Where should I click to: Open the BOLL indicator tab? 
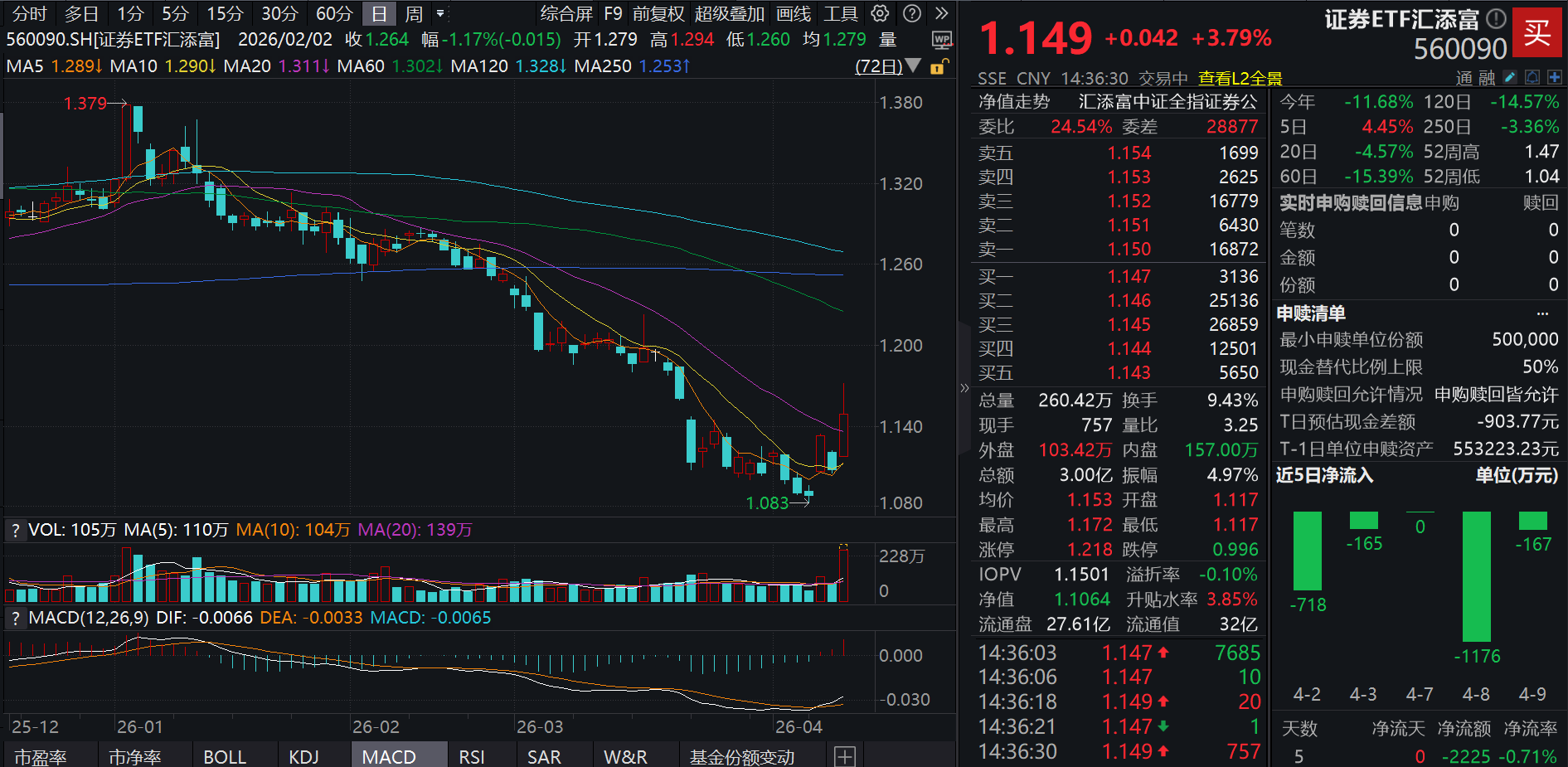point(224,756)
